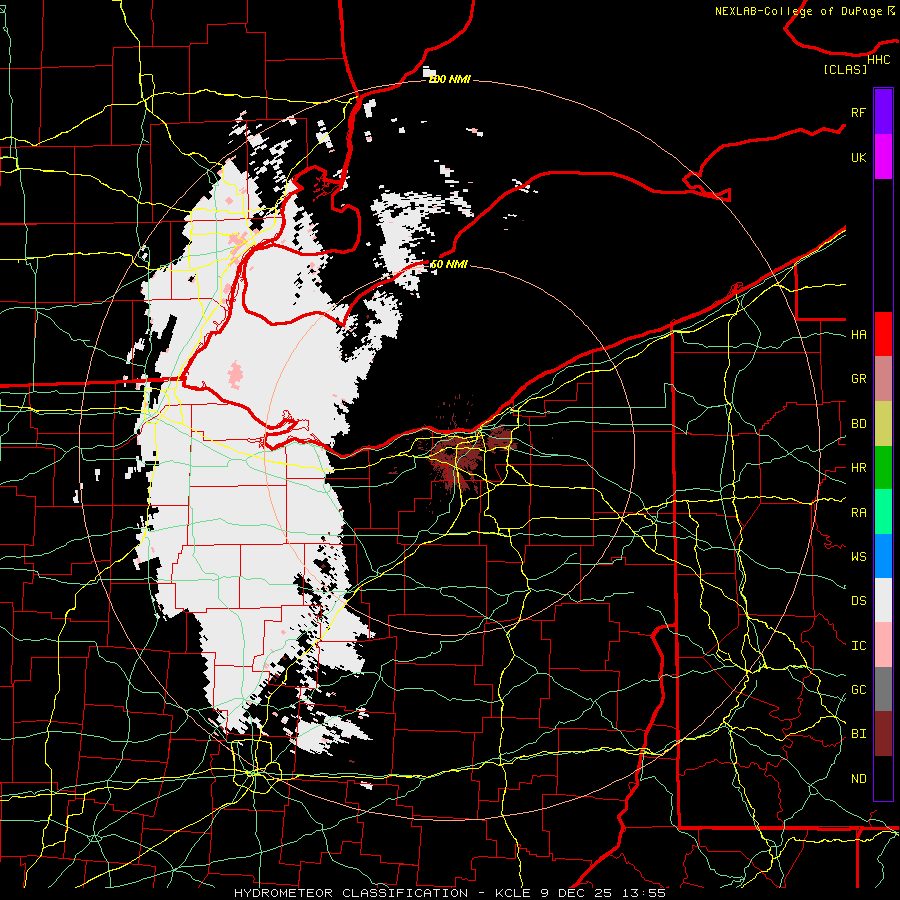The image size is (900, 900).
Task: Click the ND black legend swatch
Action: click(x=883, y=778)
